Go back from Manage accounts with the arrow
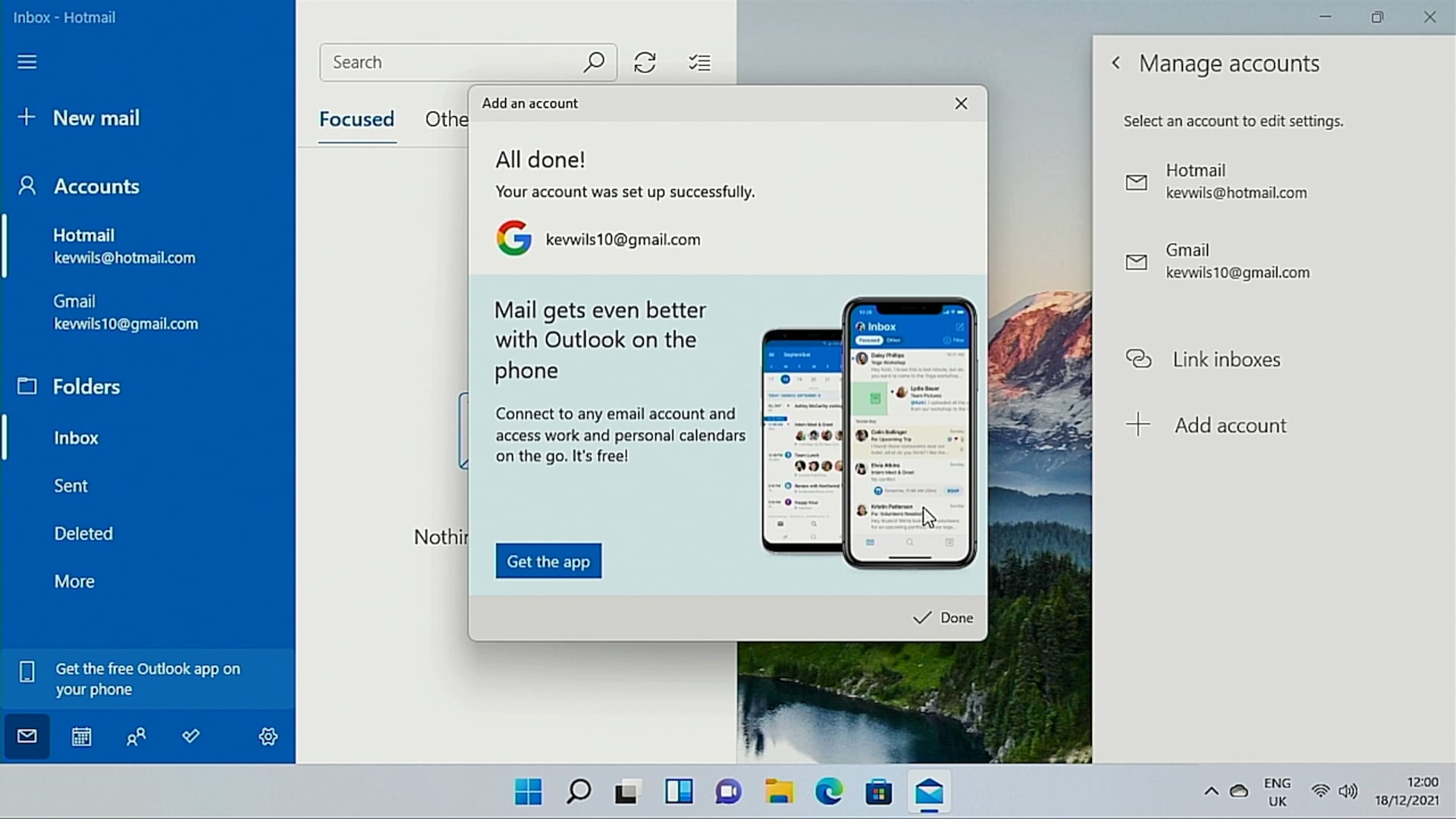Screen dimensions: 1456x819 tap(1116, 63)
